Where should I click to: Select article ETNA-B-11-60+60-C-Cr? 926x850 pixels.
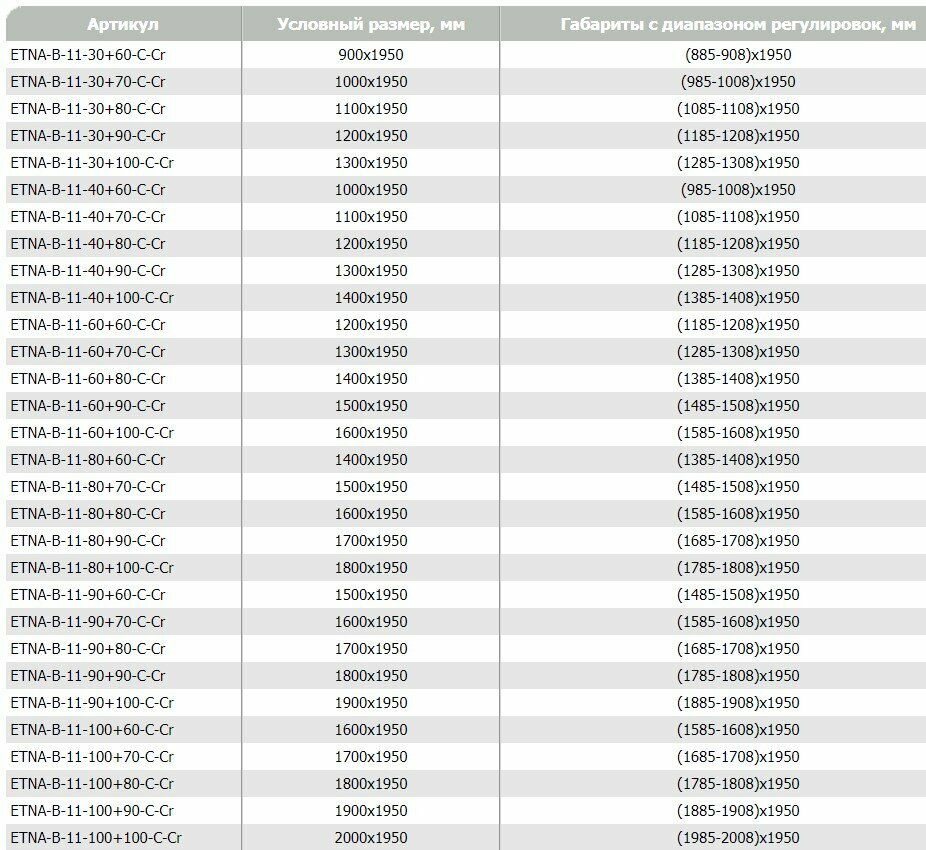[88, 325]
